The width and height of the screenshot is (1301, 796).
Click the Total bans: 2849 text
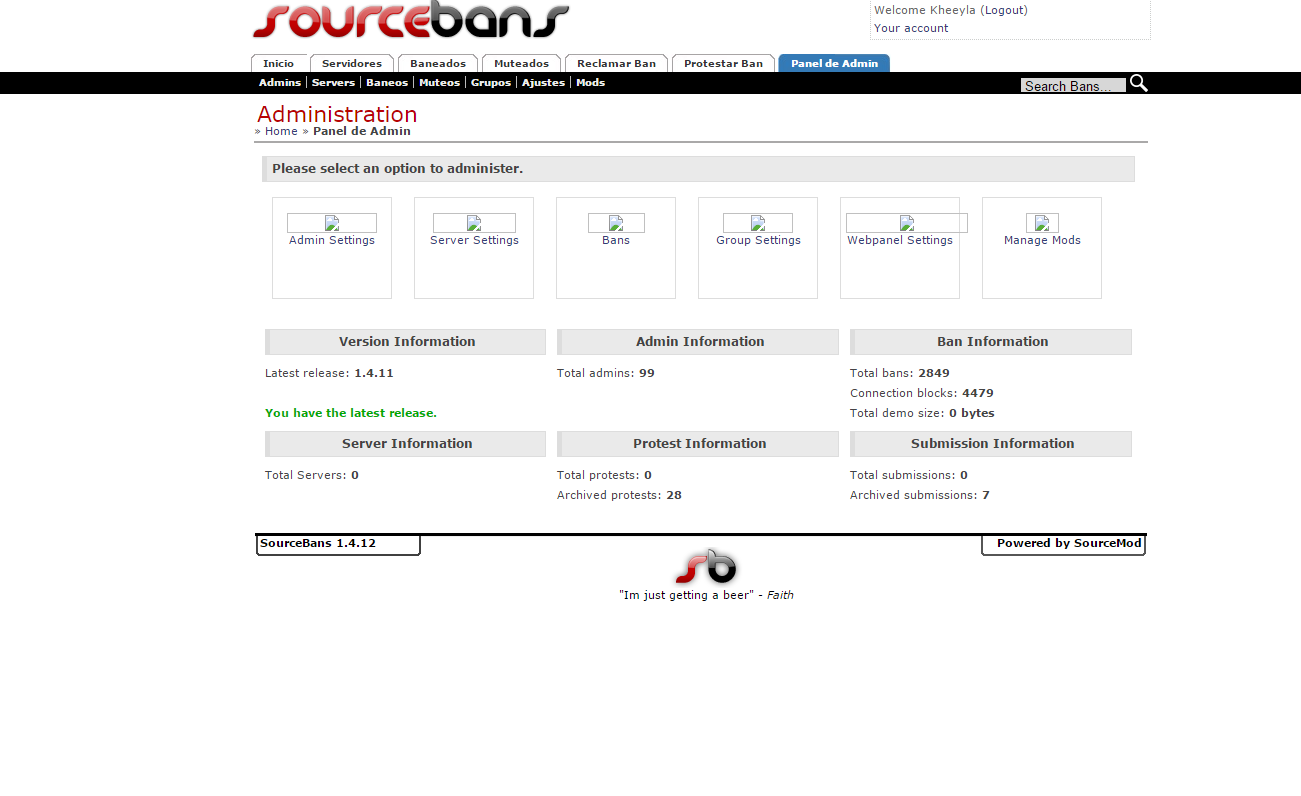900,373
